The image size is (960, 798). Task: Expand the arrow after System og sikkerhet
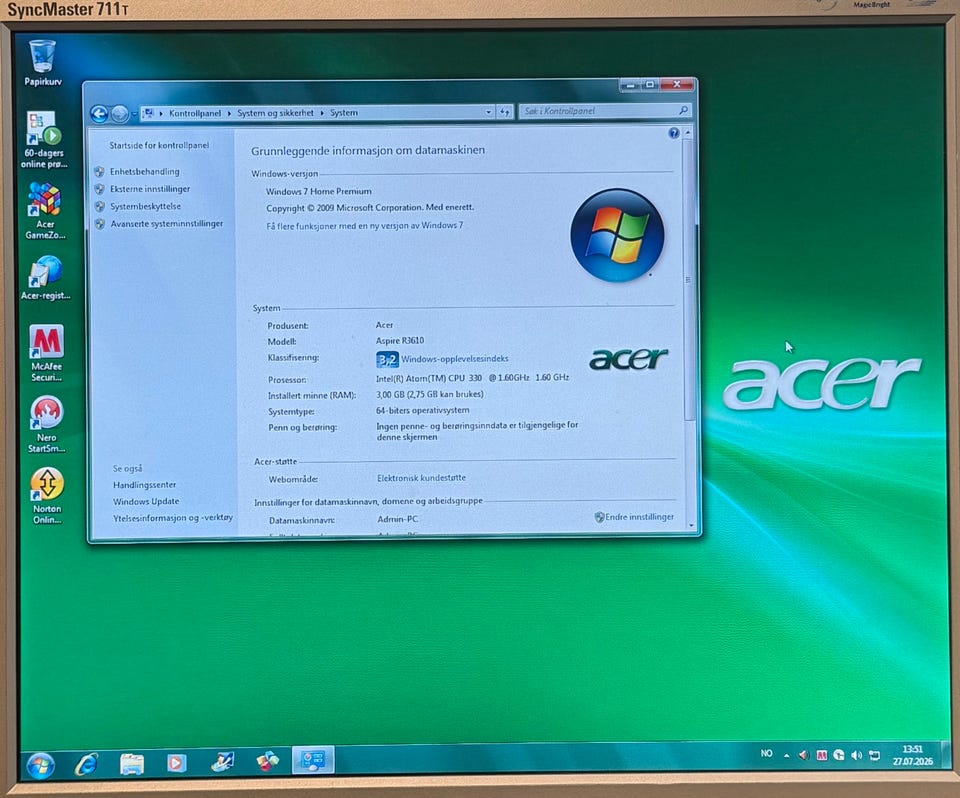[322, 113]
